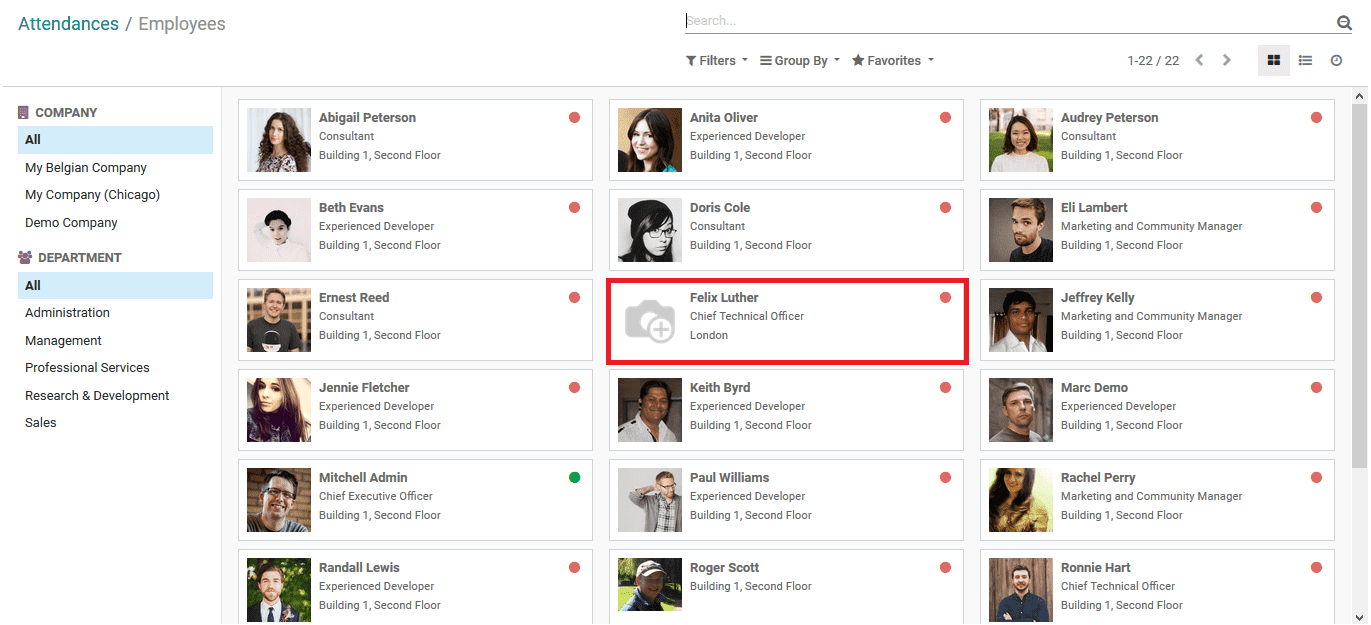Filter by My Company (Chicago)
Screen dimensions: 1371x625
pos(92,195)
